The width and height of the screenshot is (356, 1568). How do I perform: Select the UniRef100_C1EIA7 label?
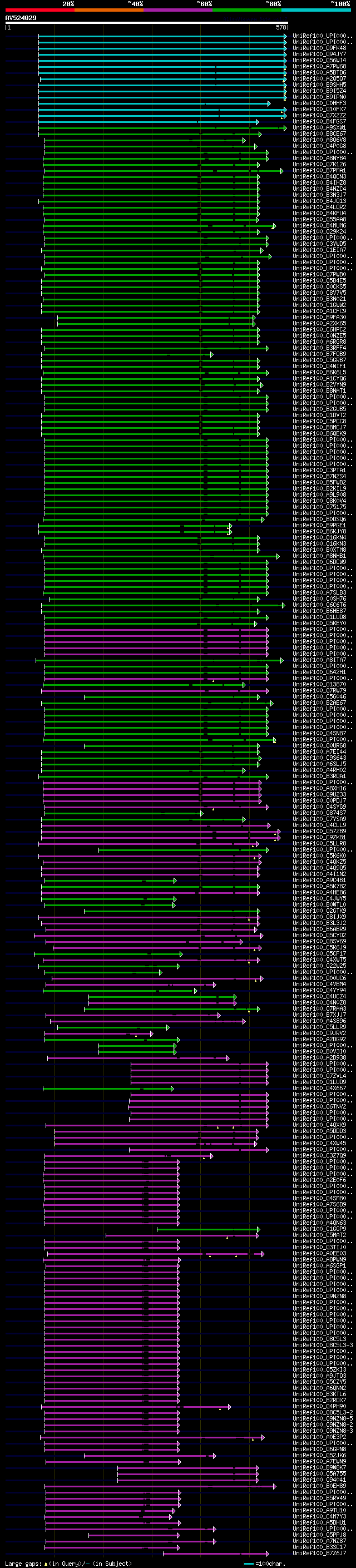tap(319, 250)
